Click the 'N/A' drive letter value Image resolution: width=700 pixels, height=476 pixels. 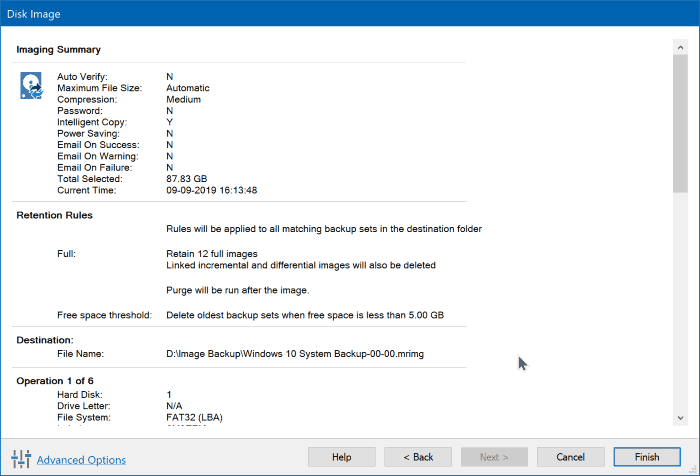174,406
